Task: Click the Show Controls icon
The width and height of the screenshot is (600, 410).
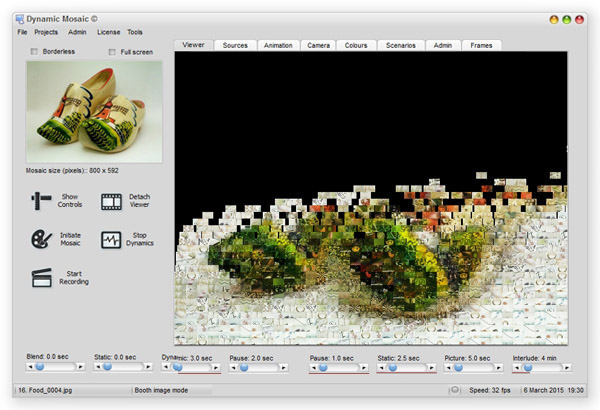Action: pos(40,199)
